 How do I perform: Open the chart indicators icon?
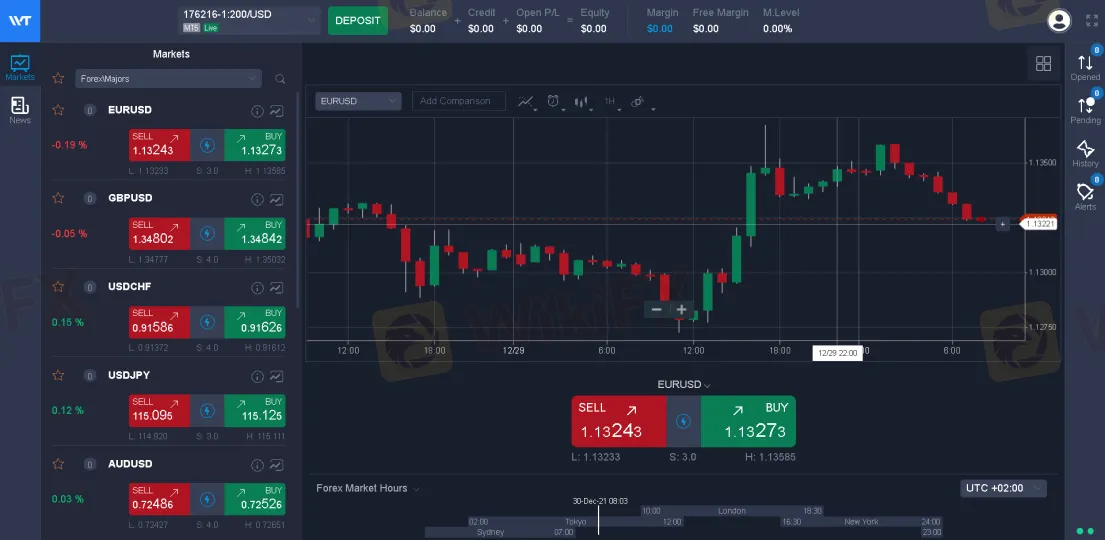[x=526, y=102]
